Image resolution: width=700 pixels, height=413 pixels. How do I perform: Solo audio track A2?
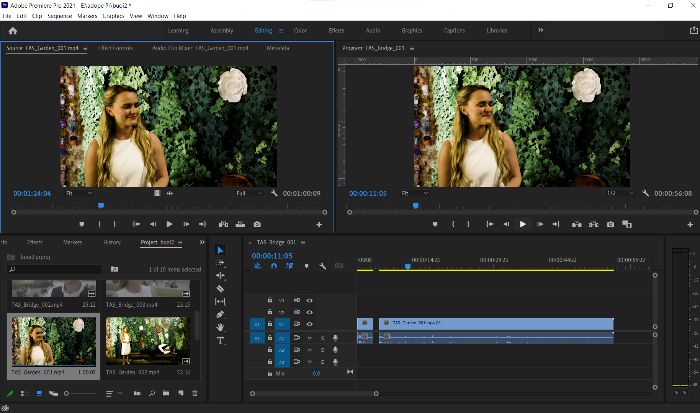point(322,350)
